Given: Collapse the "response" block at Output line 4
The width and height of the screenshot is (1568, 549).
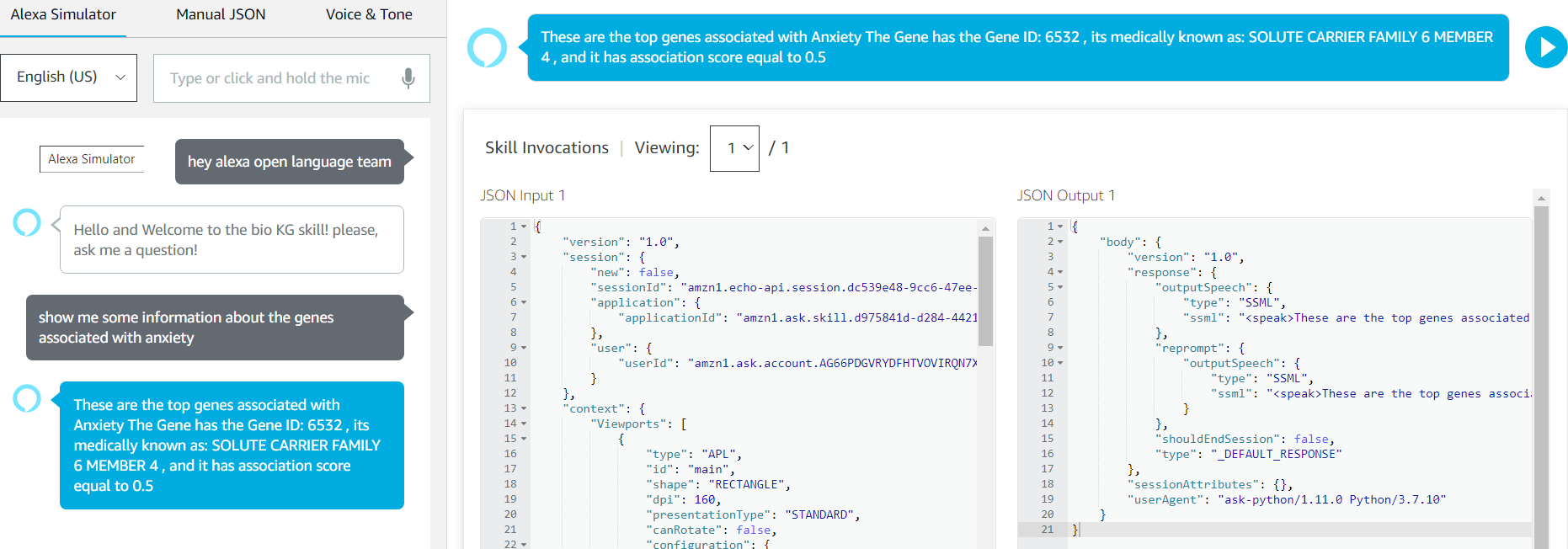Looking at the screenshot, I should (1060, 272).
